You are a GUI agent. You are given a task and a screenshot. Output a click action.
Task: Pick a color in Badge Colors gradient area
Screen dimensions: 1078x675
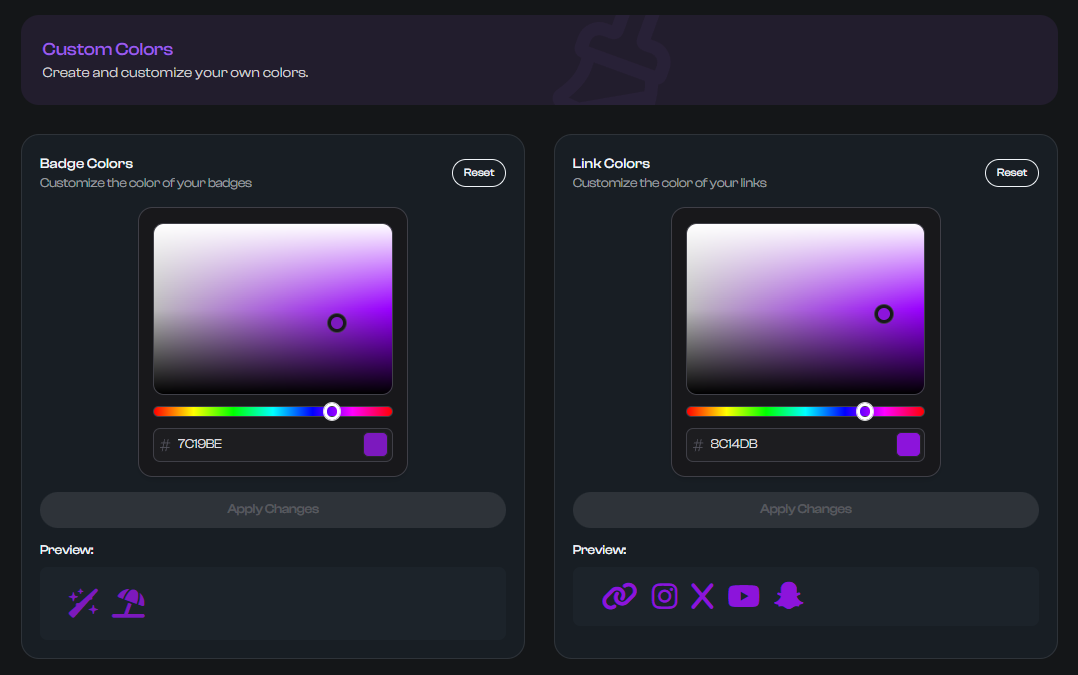(273, 309)
